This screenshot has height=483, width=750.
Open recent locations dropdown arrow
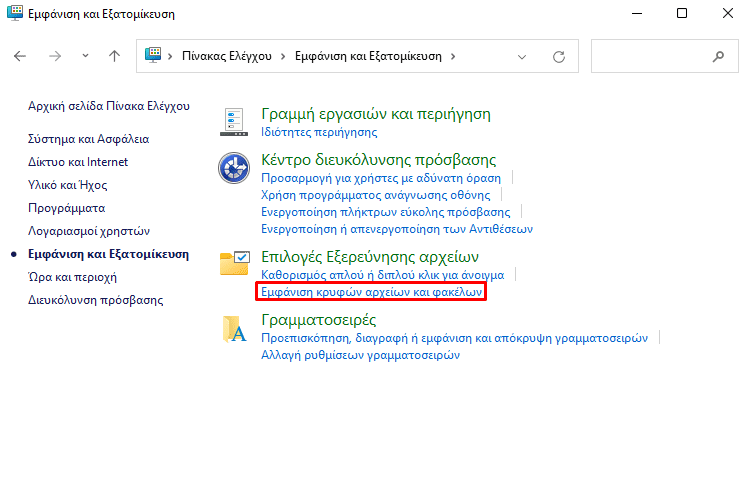(85, 56)
